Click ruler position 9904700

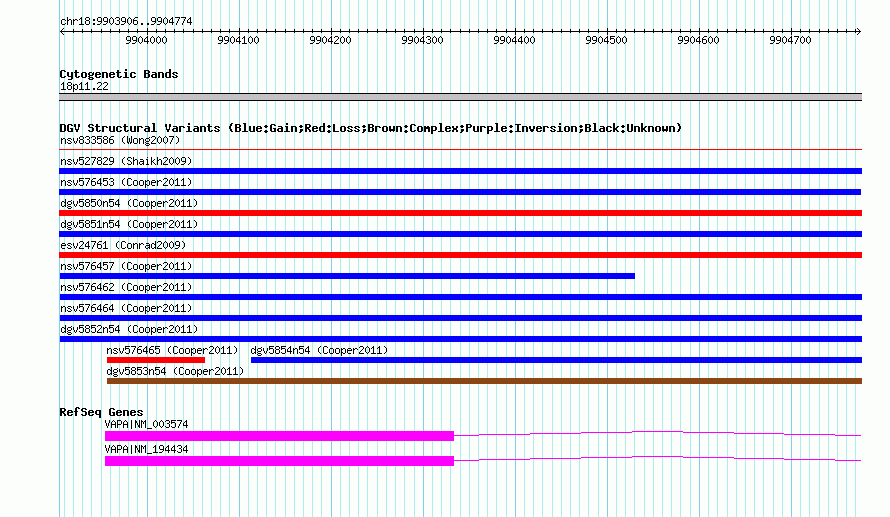click(x=790, y=40)
